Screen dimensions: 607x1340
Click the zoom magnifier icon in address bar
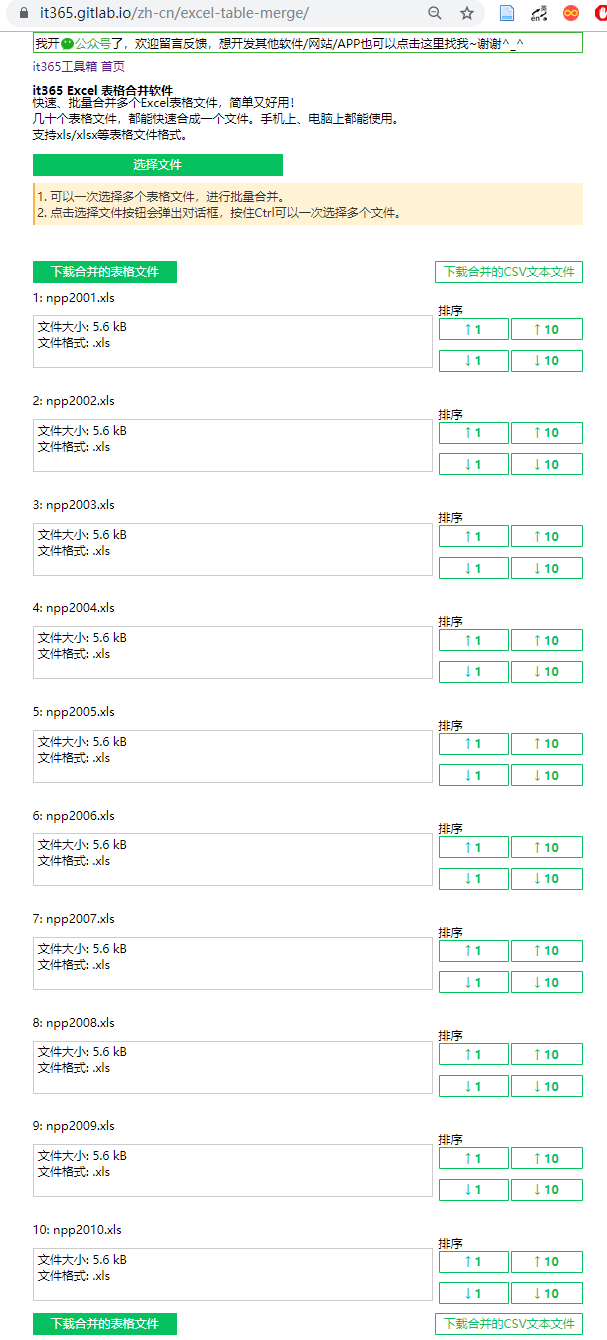[x=435, y=13]
